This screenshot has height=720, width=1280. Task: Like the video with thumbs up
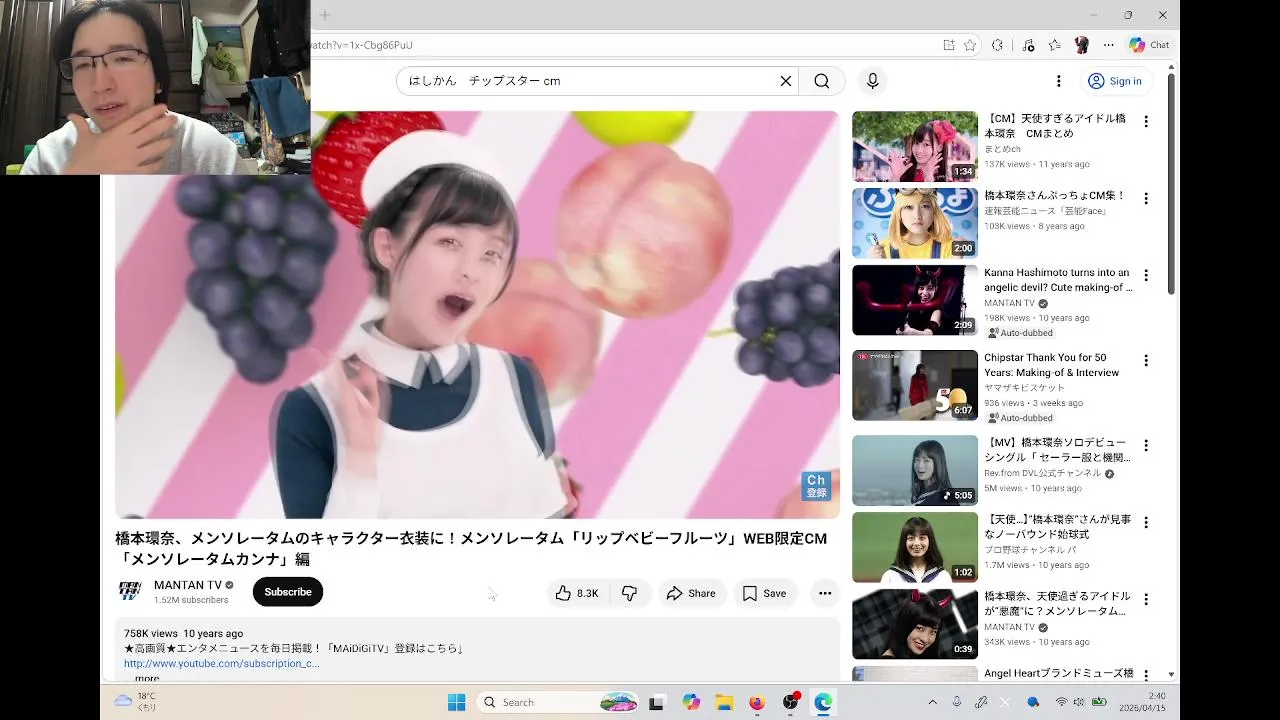pos(577,593)
